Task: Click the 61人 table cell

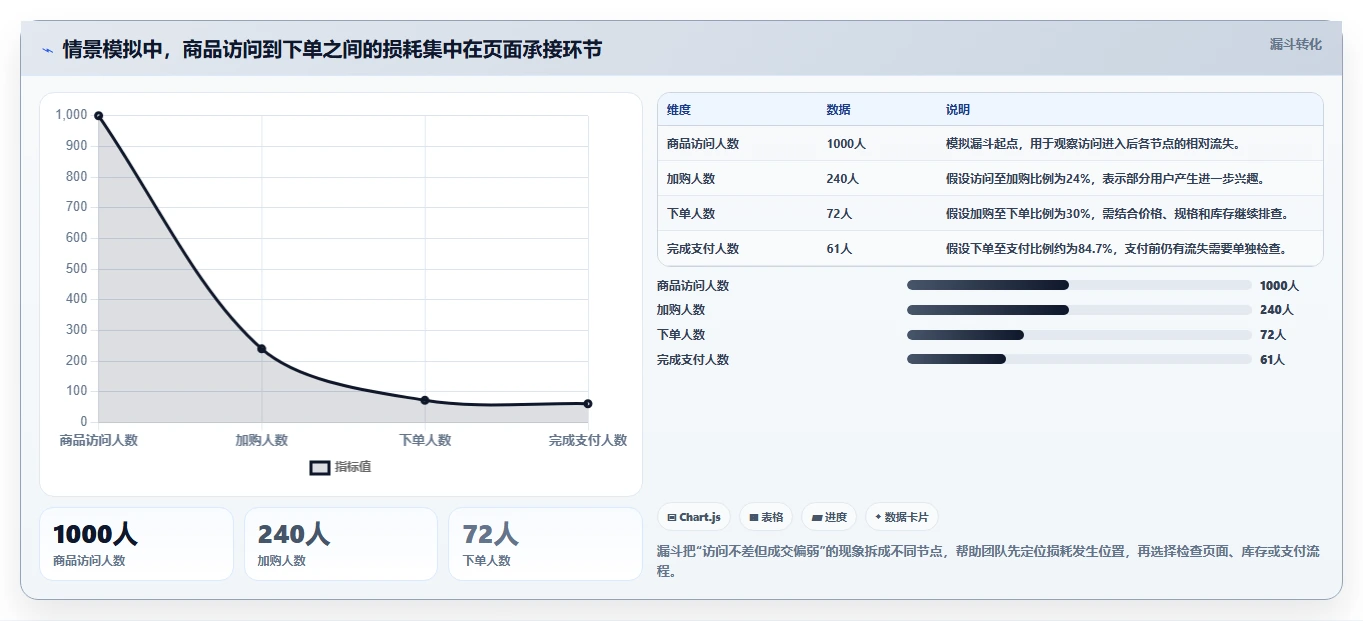Action: pos(840,249)
